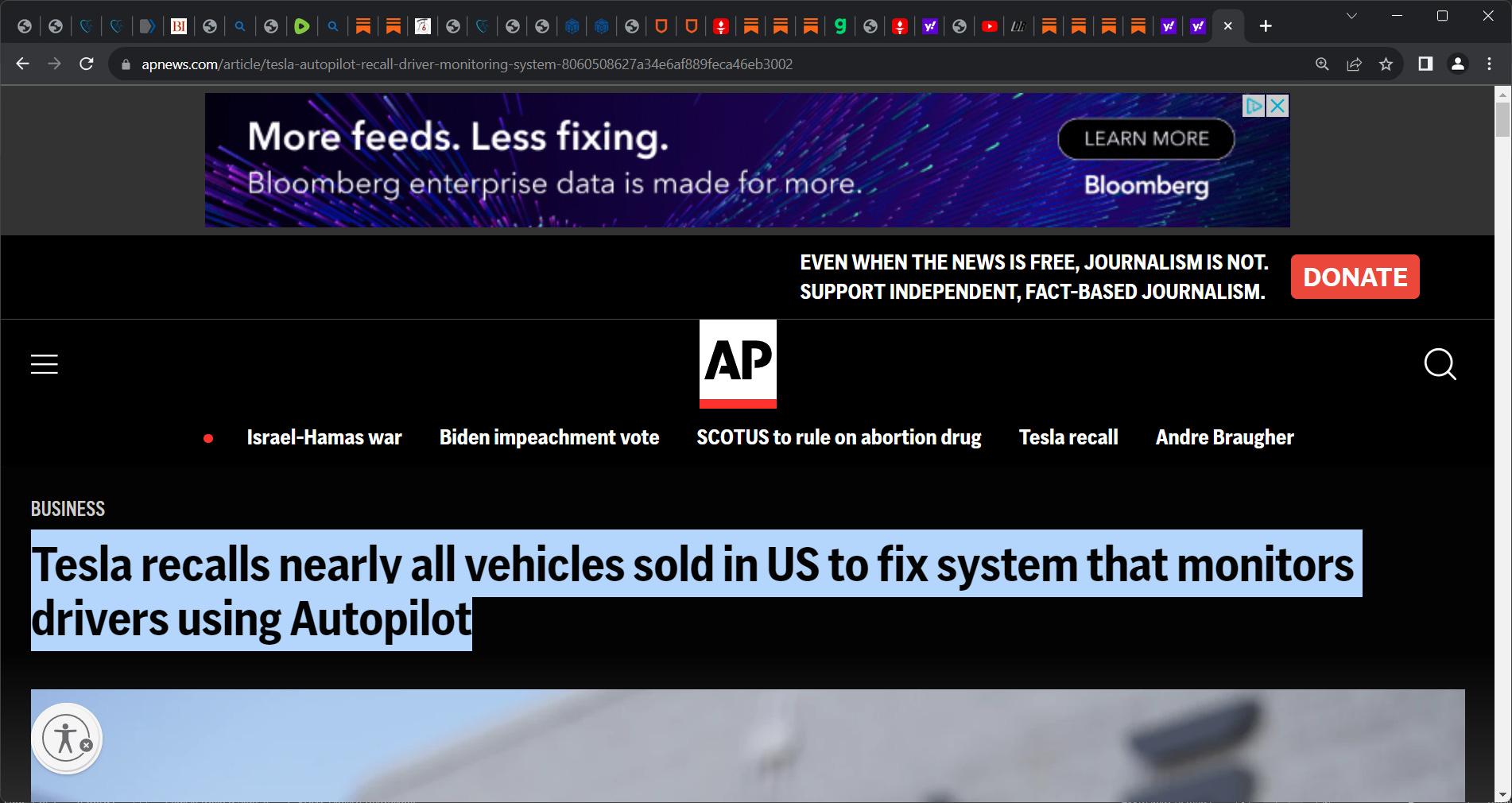Image resolution: width=1512 pixels, height=803 pixels.
Task: Open SCOTUS to rule on abortion drug
Action: point(839,438)
